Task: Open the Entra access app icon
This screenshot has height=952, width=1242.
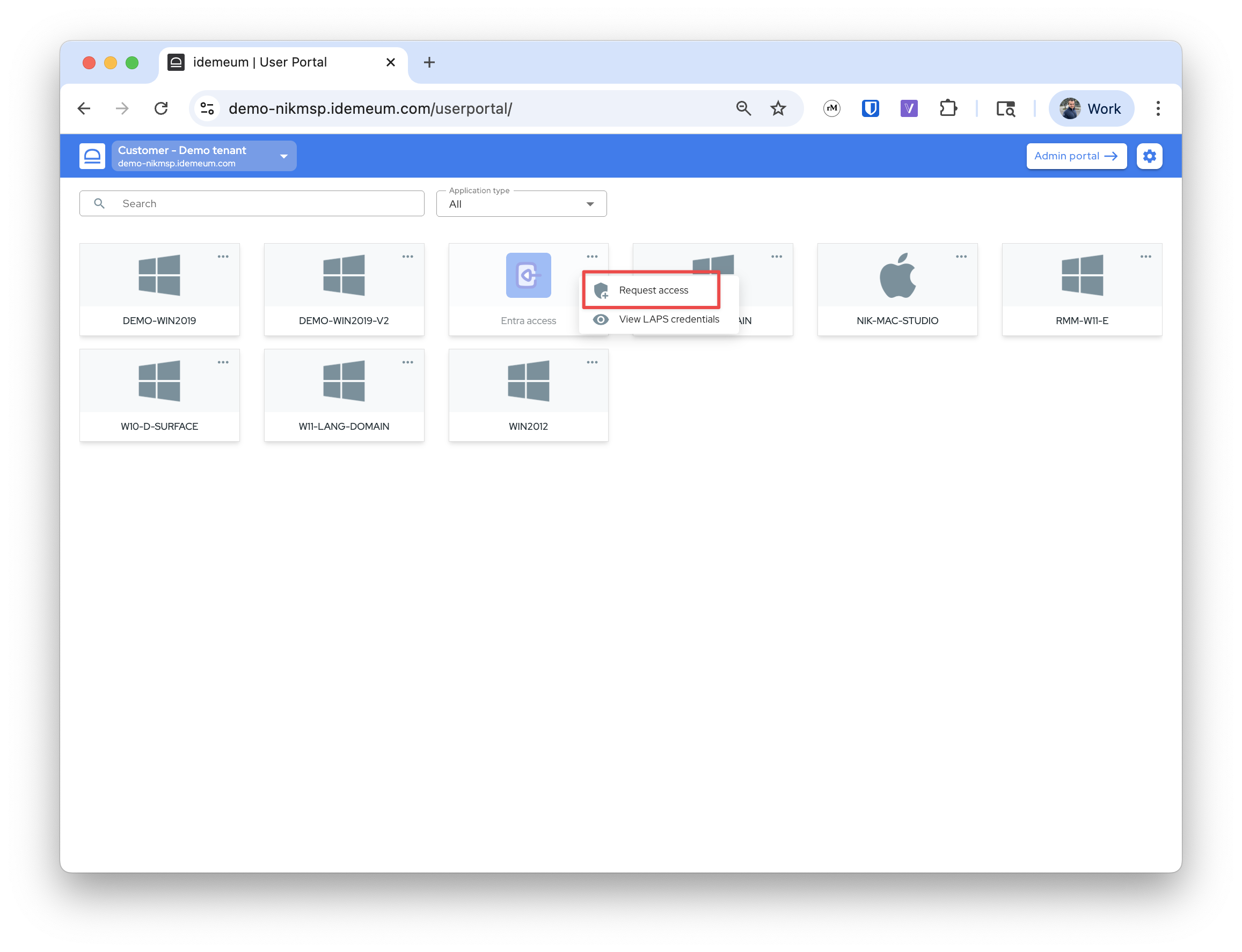Action: tap(528, 275)
